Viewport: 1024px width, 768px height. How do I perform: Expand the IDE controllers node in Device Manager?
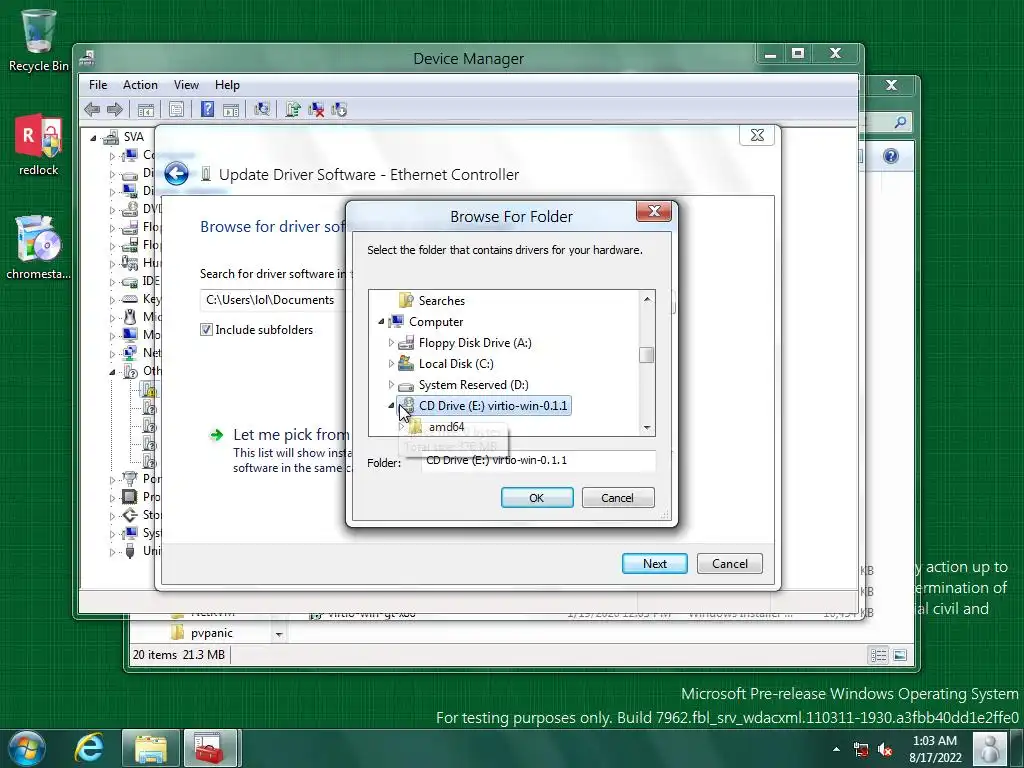[x=112, y=281]
